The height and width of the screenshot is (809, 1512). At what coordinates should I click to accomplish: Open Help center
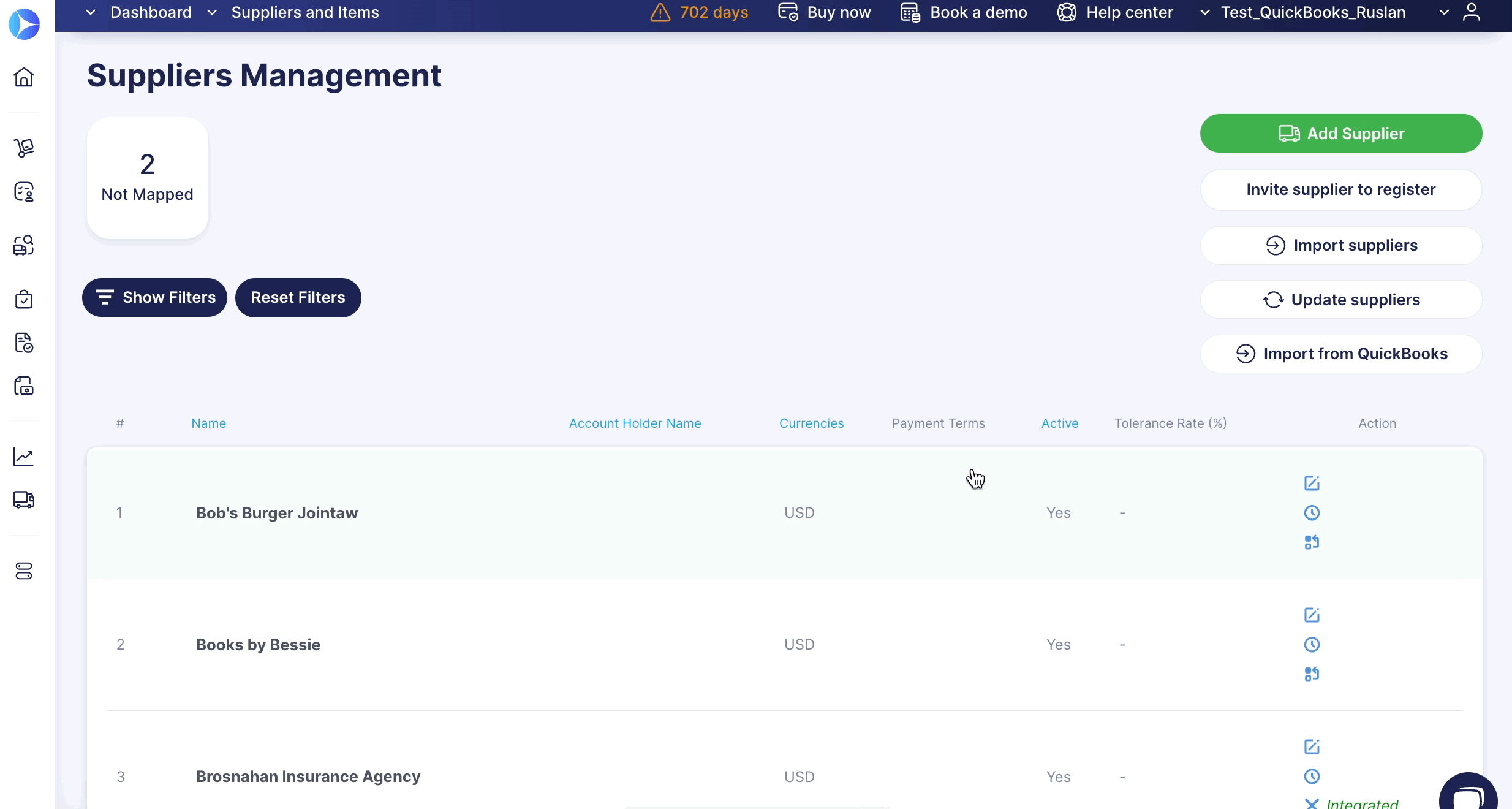(1115, 12)
